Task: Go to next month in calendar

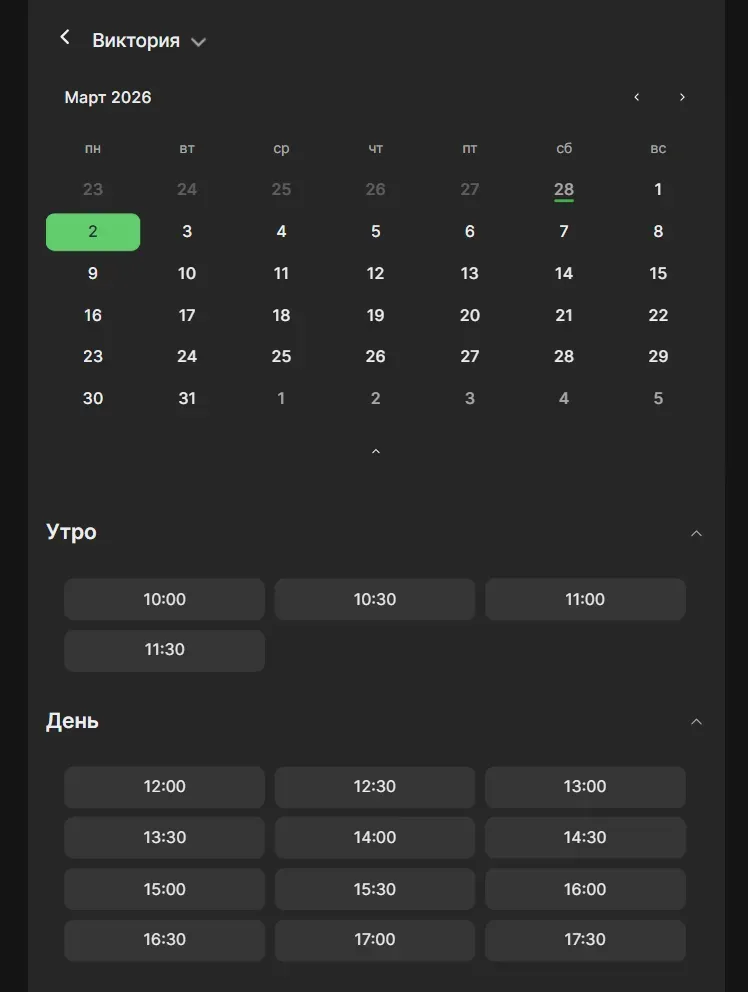Action: tap(682, 97)
